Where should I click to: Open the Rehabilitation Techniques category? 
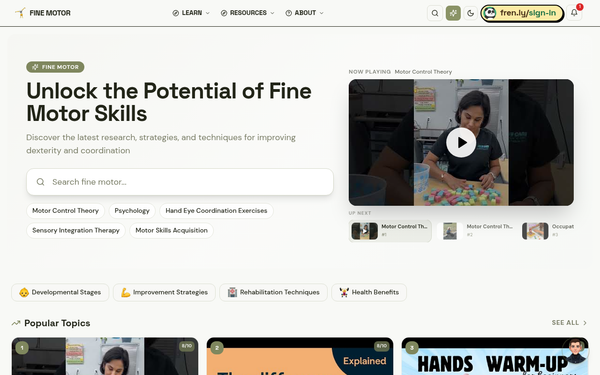[273, 292]
